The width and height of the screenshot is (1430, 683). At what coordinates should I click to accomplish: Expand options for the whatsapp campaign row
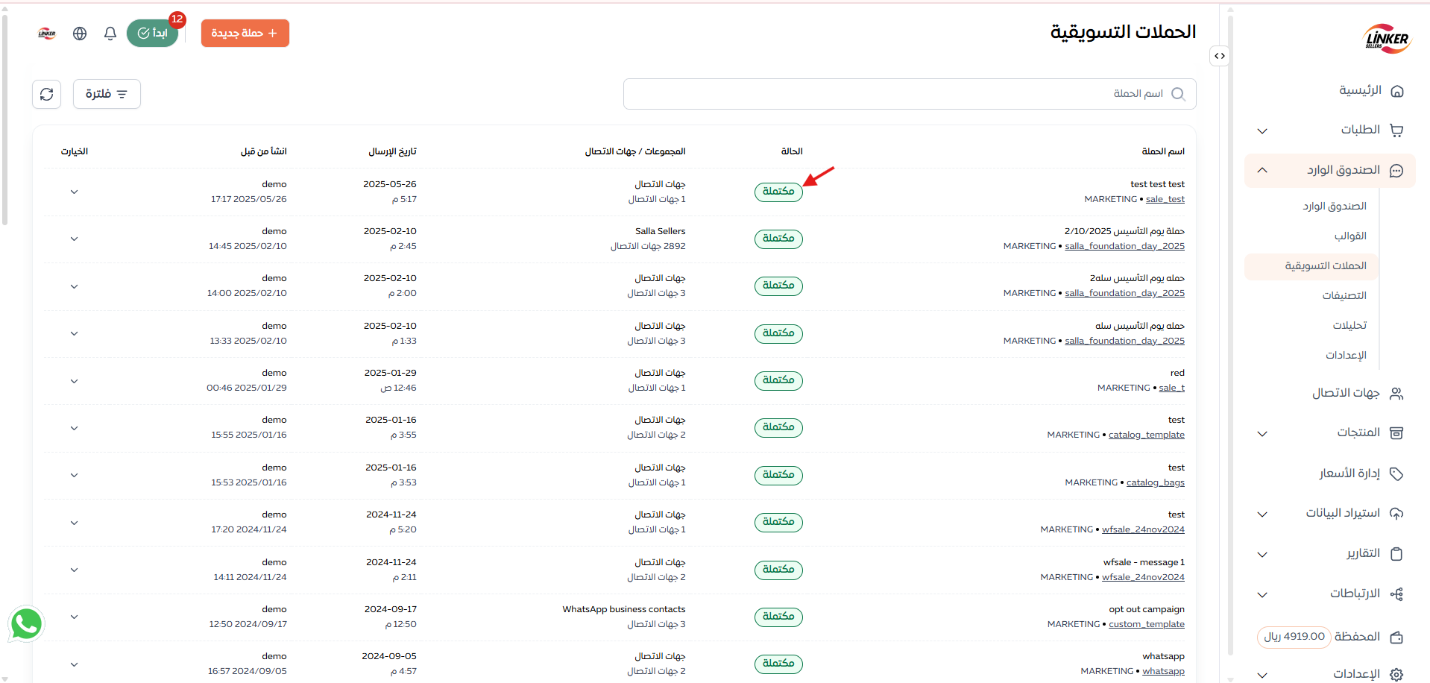pos(74,664)
